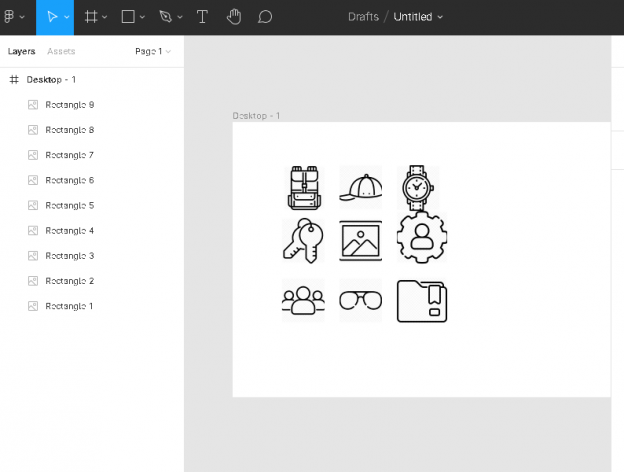The width and height of the screenshot is (624, 472).
Task: Open the Page 1 dropdown
Action: [x=153, y=51]
